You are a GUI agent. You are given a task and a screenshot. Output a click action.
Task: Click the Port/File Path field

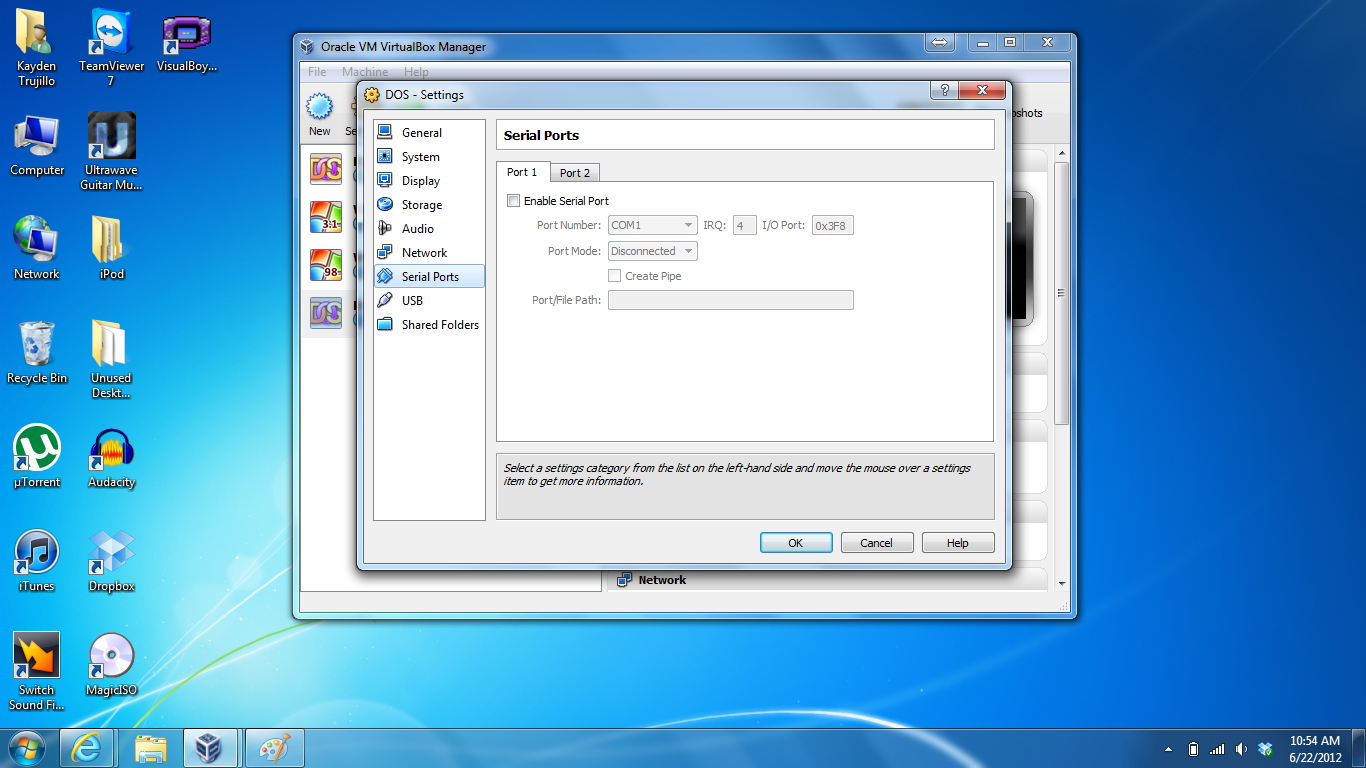pos(731,300)
